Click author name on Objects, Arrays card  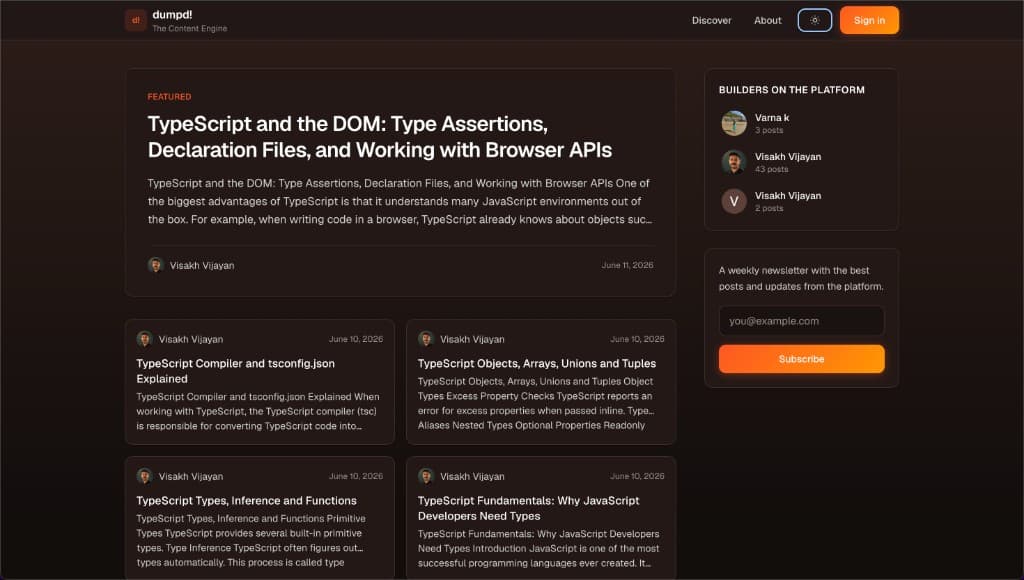tap(472, 339)
